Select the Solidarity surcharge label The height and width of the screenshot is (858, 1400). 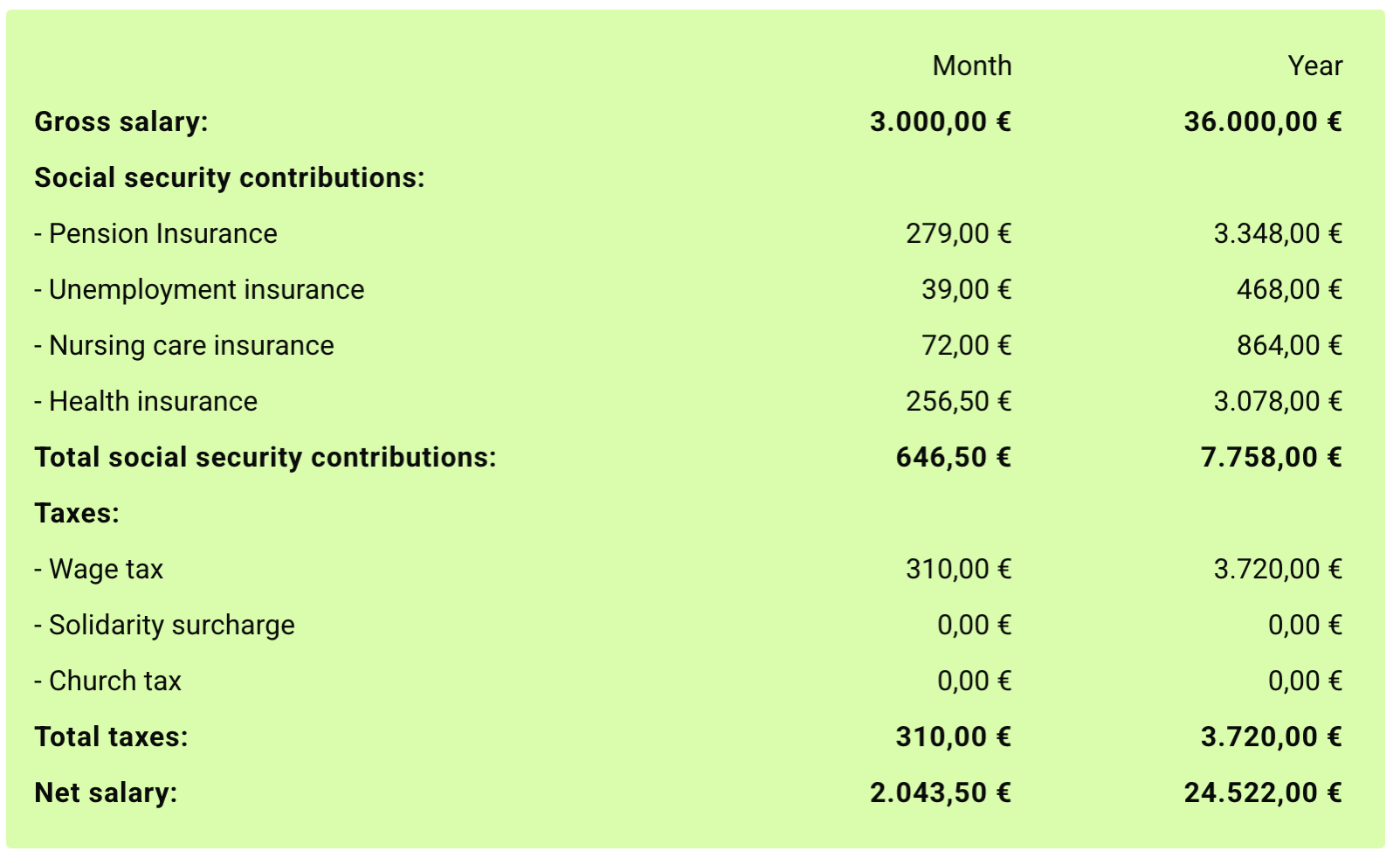click(164, 625)
